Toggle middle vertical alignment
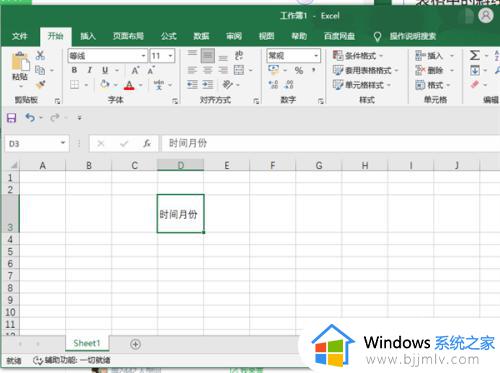This screenshot has height=373, width=500. pyautogui.click(x=208, y=55)
